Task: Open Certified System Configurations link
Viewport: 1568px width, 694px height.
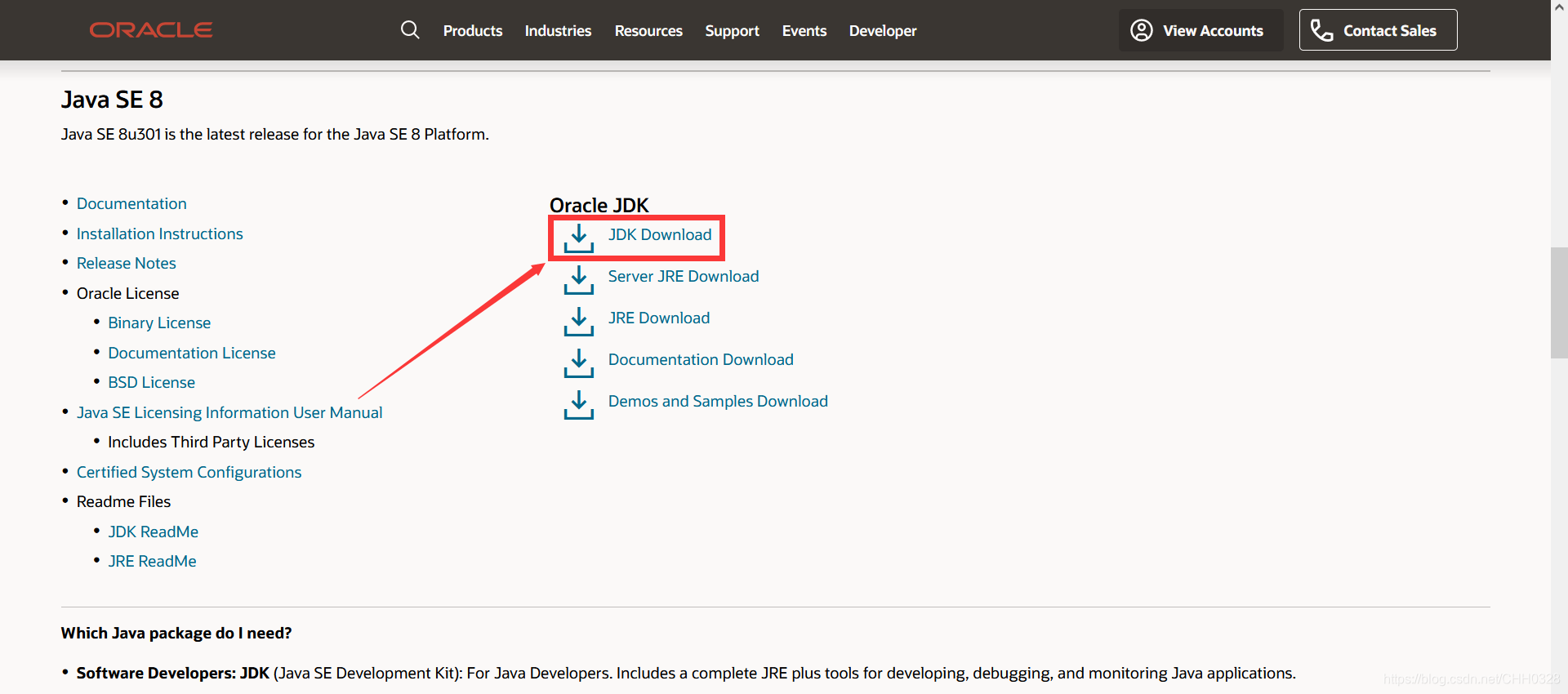Action: coord(189,472)
